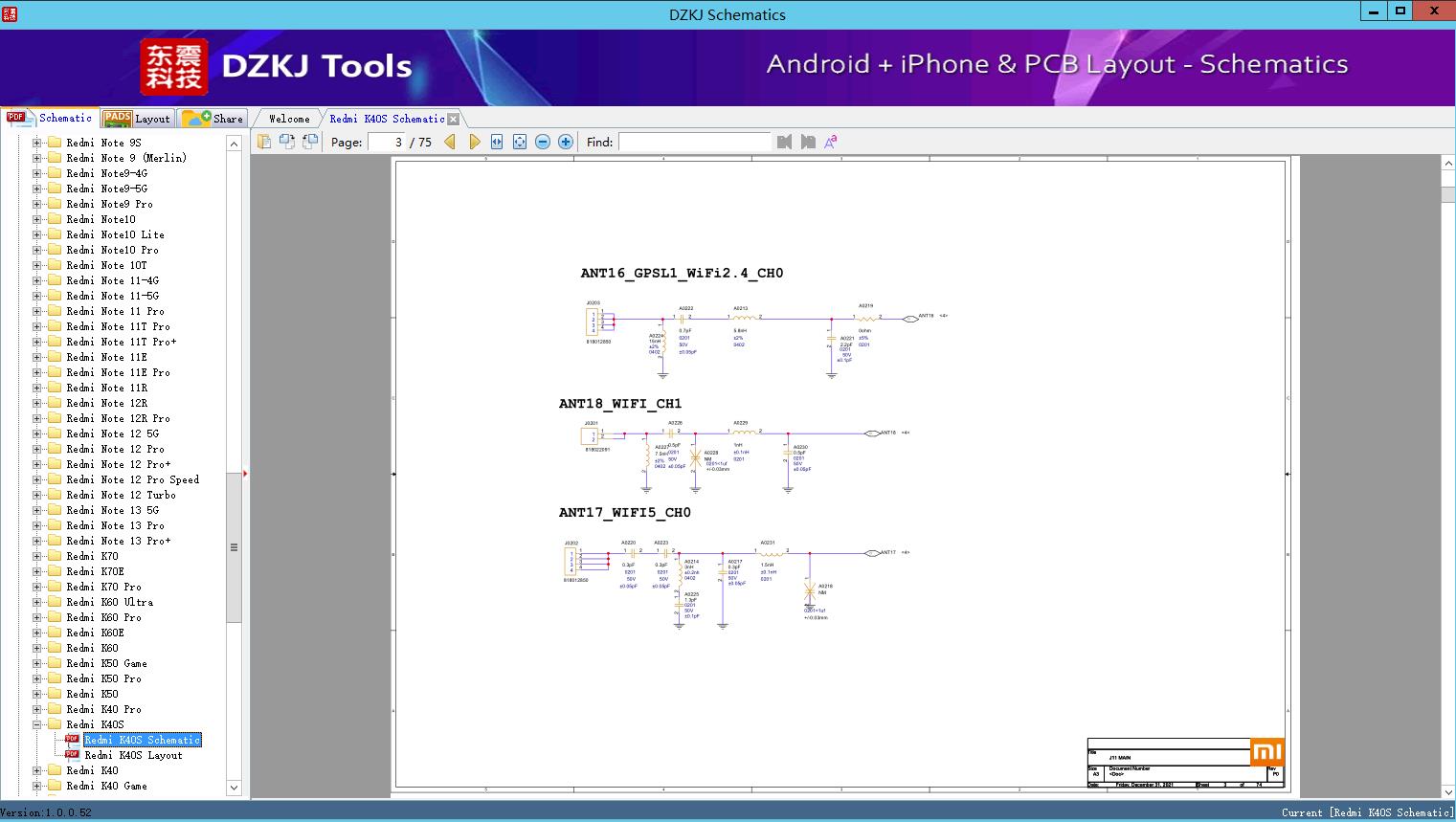
Task: Click the document view scroll-down arrow
Action: click(x=1448, y=791)
